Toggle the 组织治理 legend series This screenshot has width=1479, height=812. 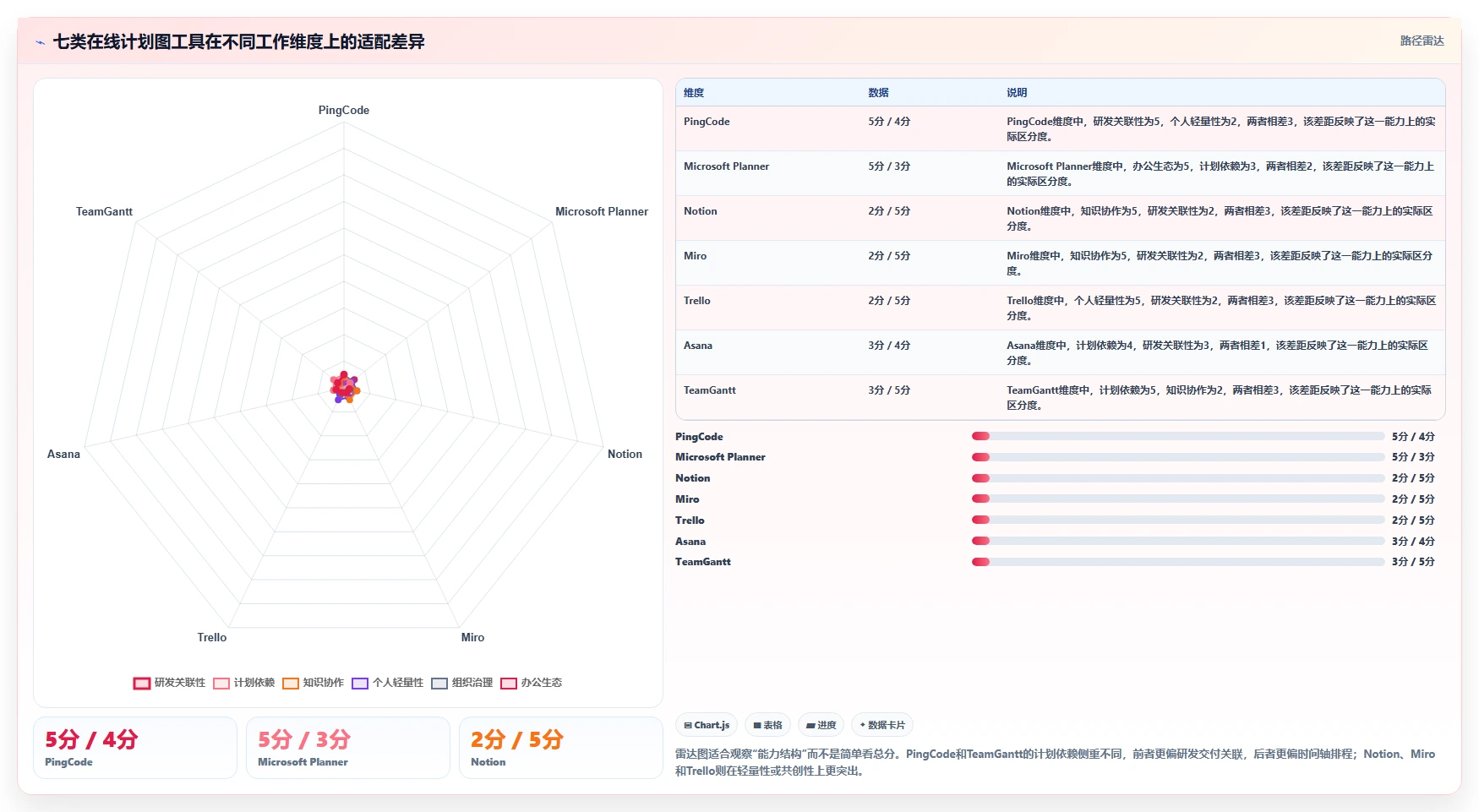(462, 683)
